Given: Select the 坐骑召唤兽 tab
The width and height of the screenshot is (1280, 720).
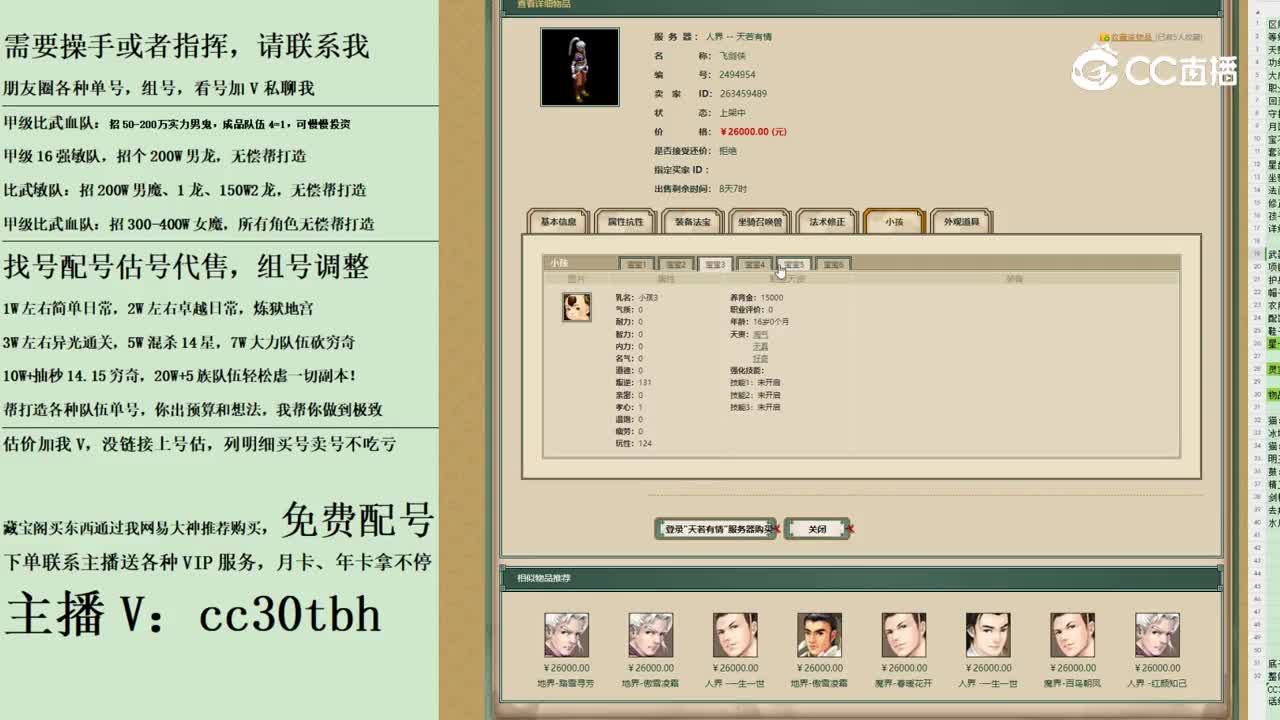Looking at the screenshot, I should pyautogui.click(x=759, y=222).
